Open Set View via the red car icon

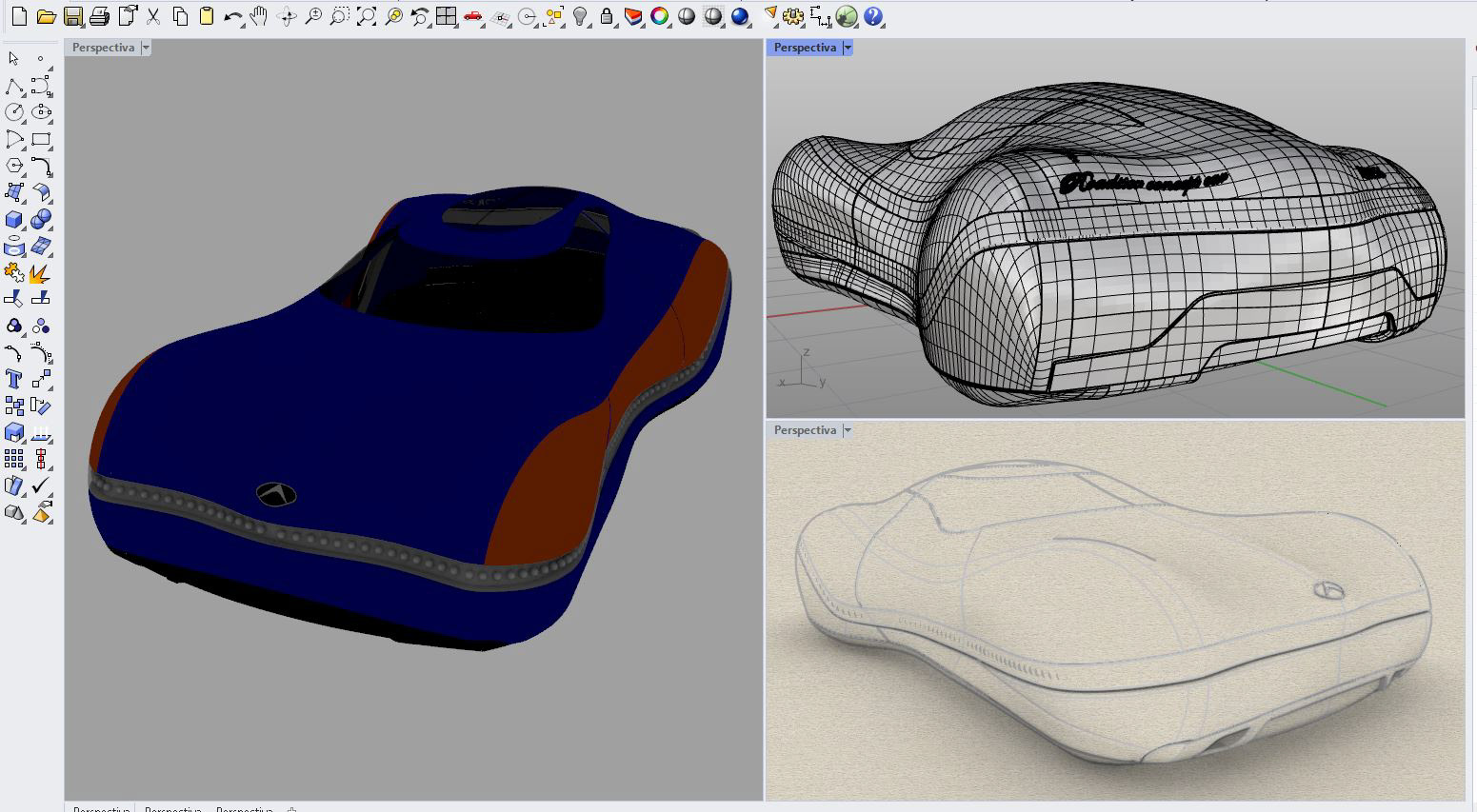click(472, 16)
